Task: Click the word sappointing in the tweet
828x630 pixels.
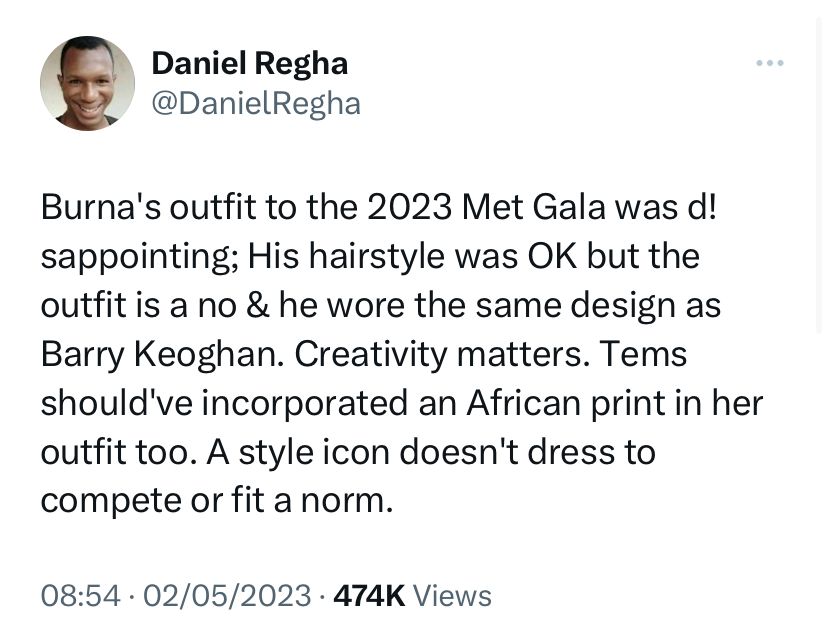Action: point(139,257)
